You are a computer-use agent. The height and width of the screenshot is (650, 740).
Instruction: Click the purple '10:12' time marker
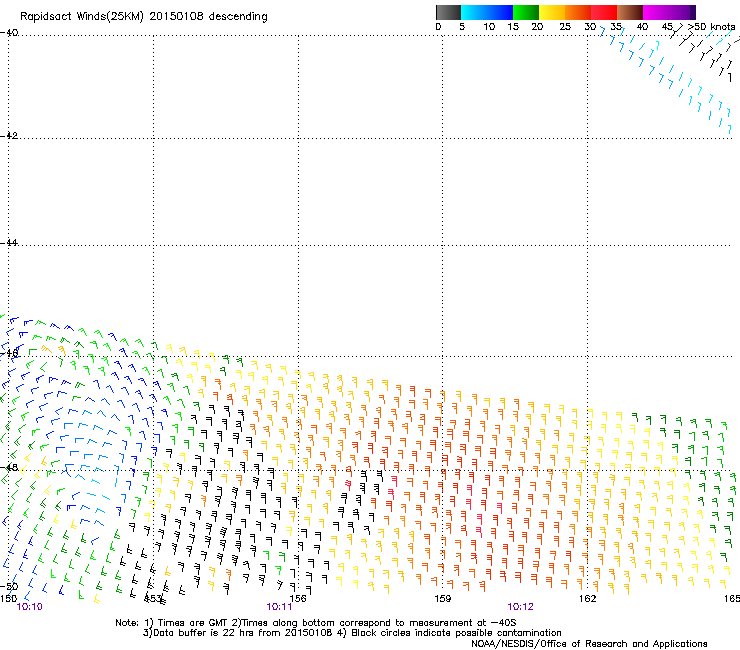(x=521, y=607)
